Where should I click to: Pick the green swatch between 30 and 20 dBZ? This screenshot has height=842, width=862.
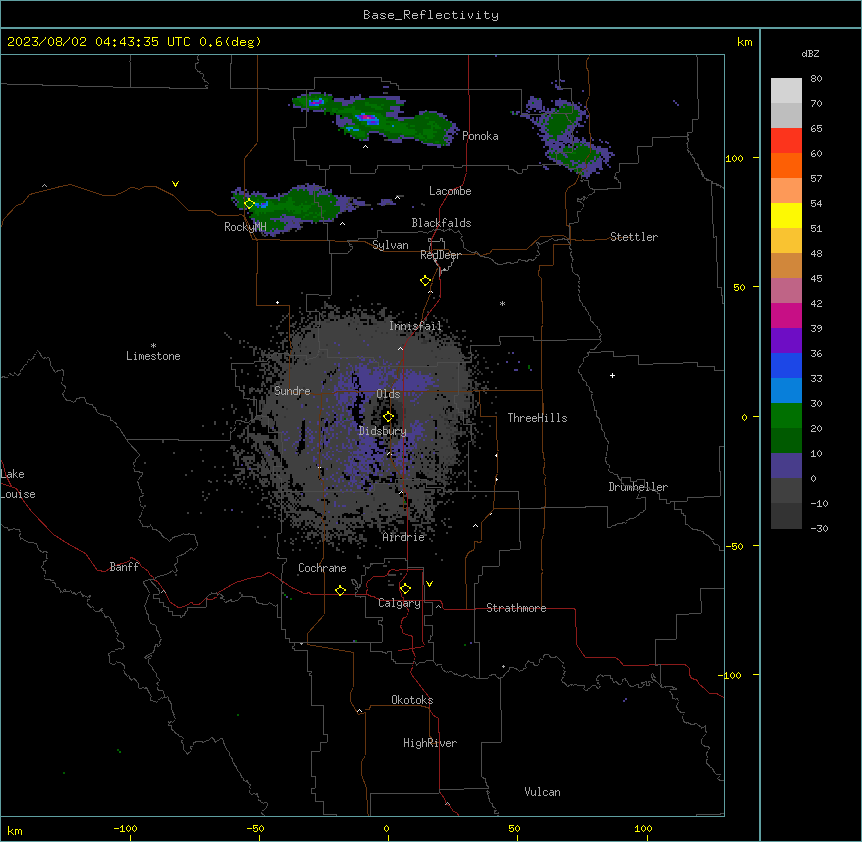click(786, 416)
